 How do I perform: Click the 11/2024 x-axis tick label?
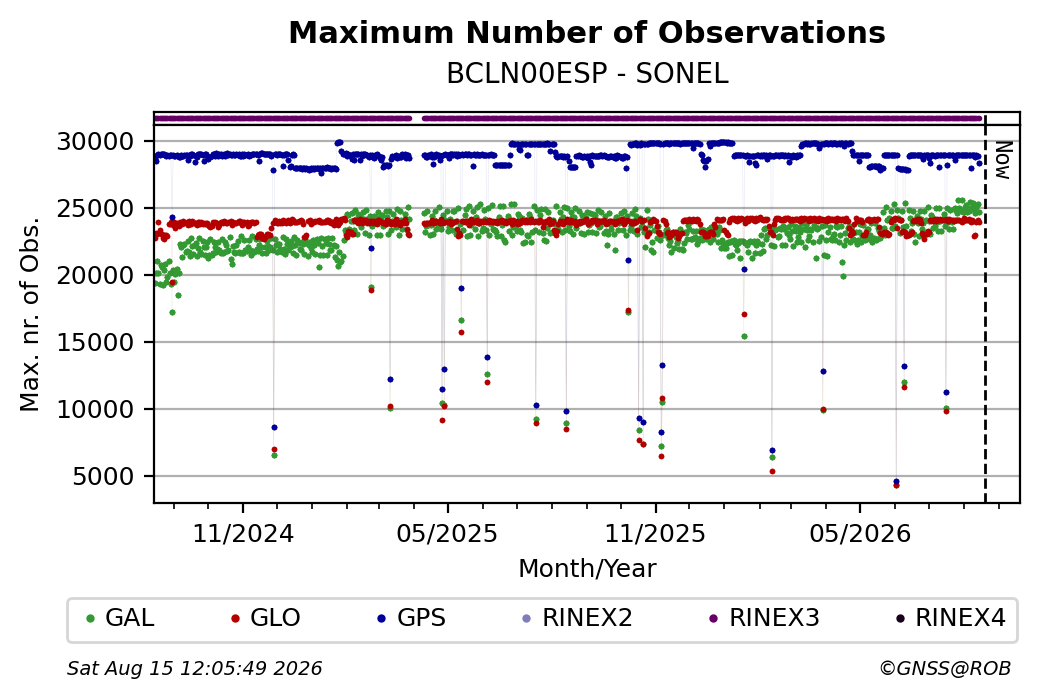243,534
